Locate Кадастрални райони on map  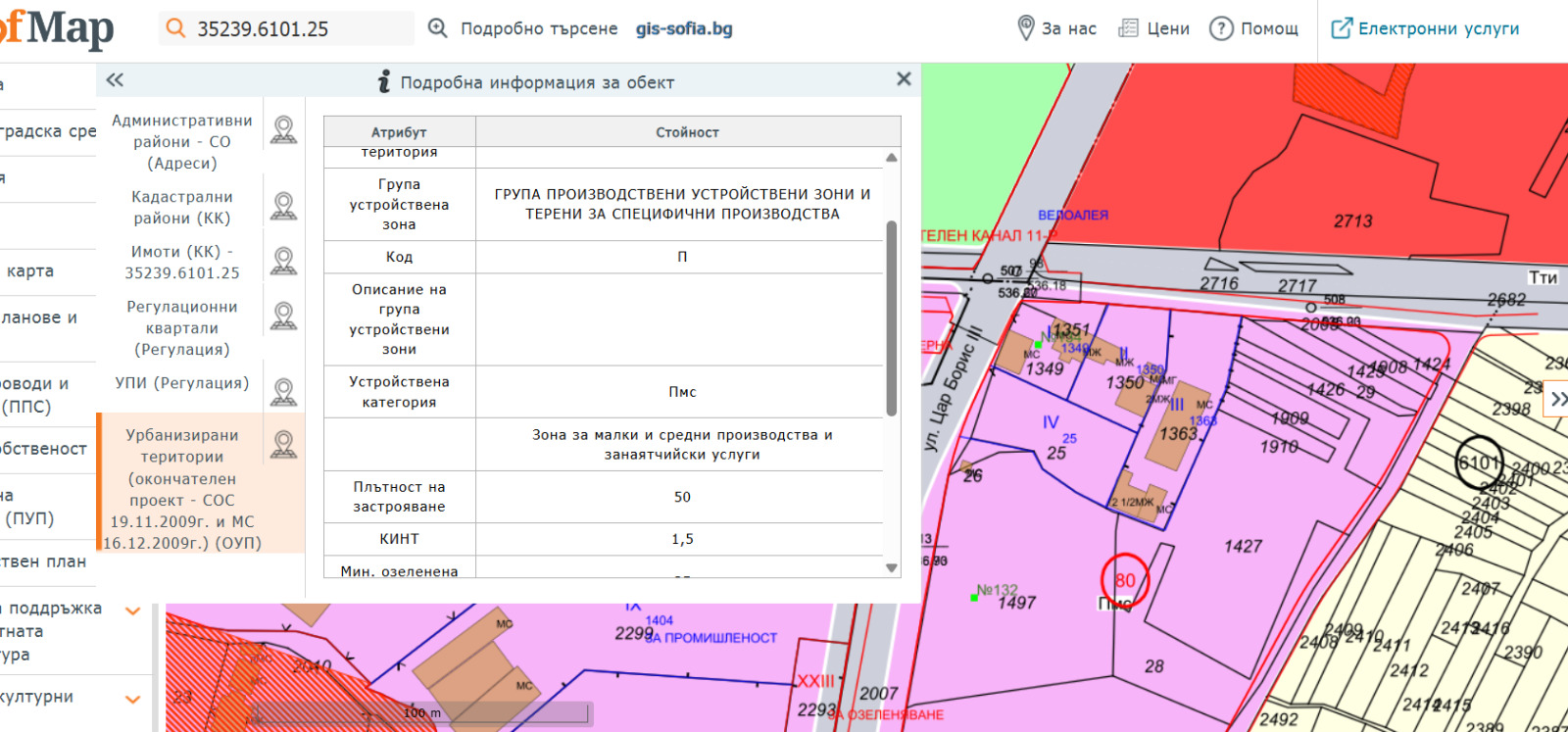[x=283, y=206]
